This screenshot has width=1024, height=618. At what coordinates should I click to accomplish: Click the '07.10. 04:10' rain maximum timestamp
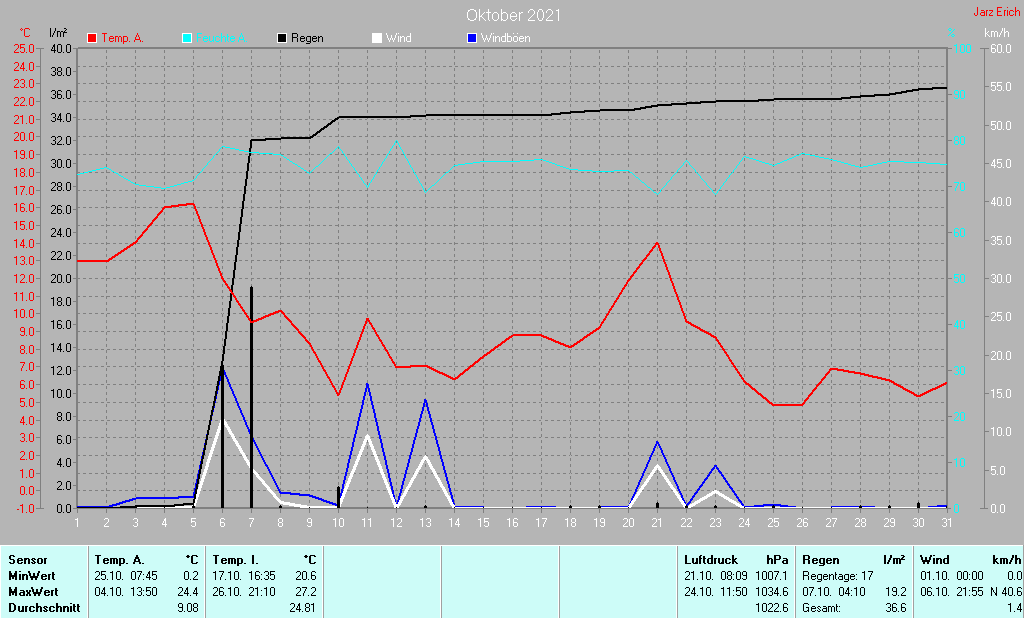[x=834, y=592]
